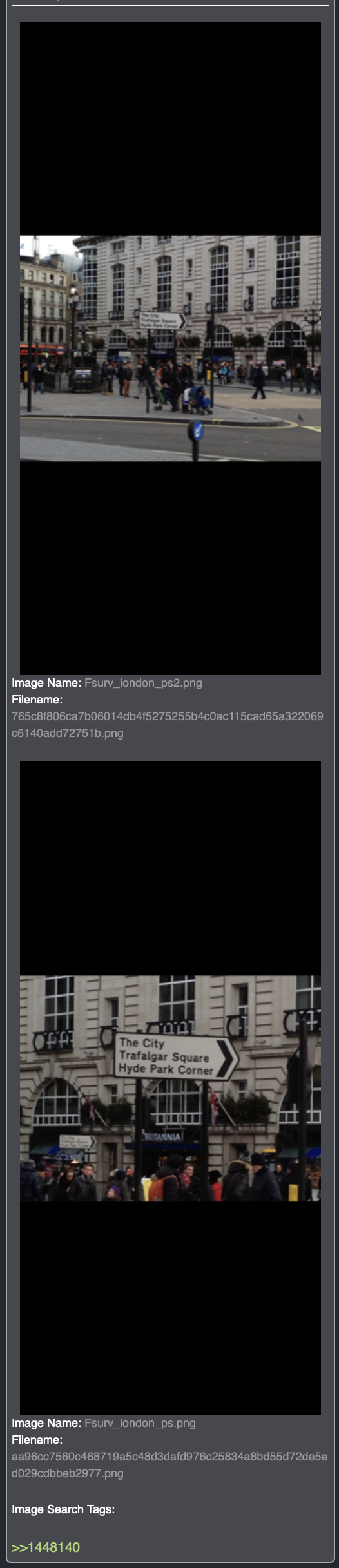
Task: Click the filename hash starting with aa96cc7560
Action: point(169,1465)
